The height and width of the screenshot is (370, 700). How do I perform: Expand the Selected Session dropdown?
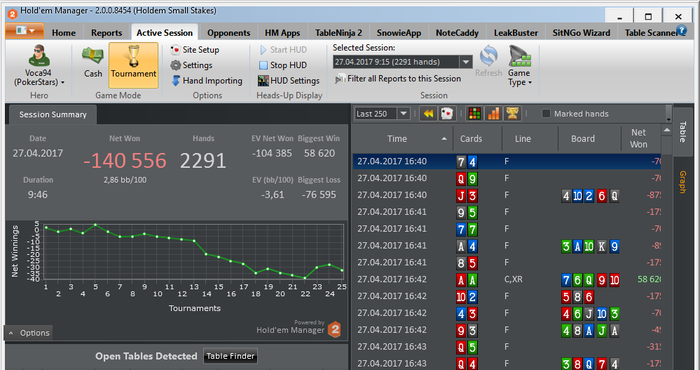466,62
